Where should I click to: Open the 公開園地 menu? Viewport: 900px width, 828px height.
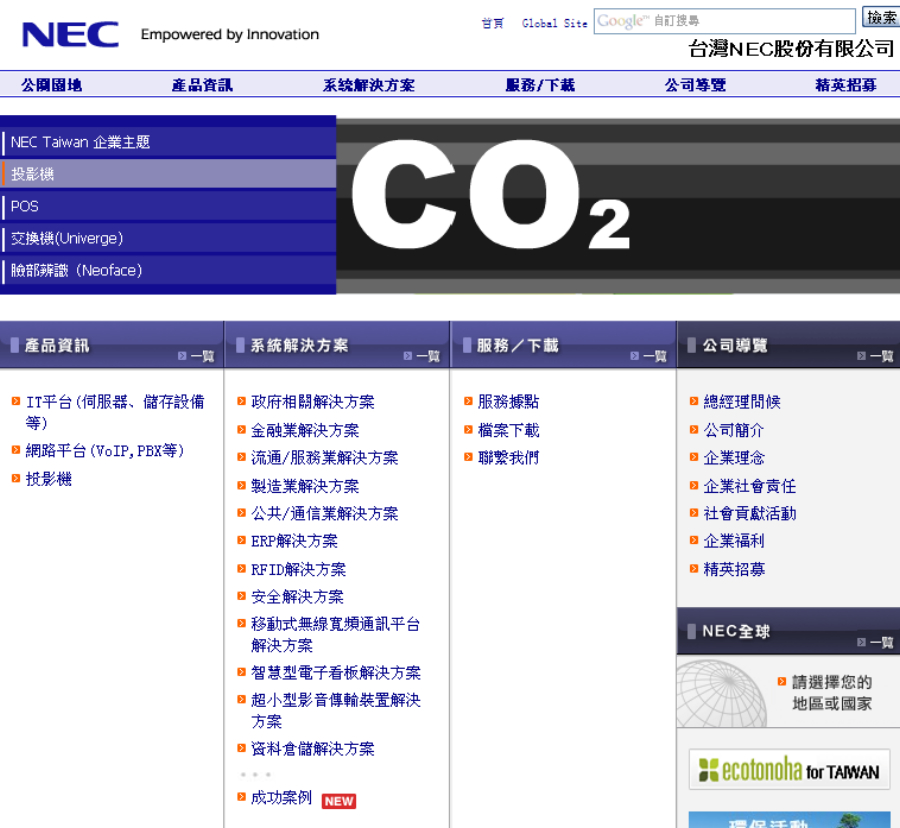click(x=52, y=85)
